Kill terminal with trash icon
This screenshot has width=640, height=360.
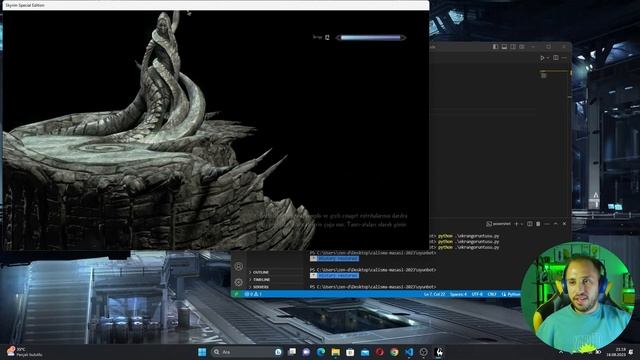pos(538,224)
